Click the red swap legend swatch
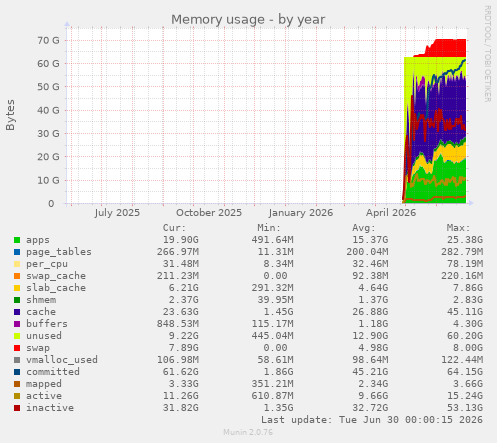This screenshot has height=443, width=497. tap(17, 348)
